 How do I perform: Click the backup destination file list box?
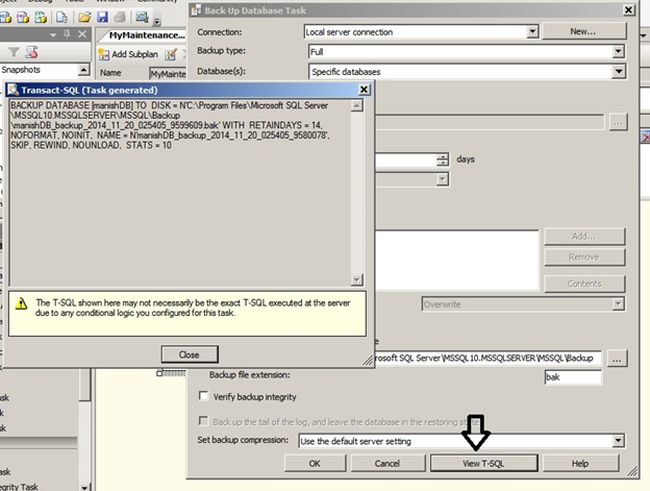(x=457, y=260)
